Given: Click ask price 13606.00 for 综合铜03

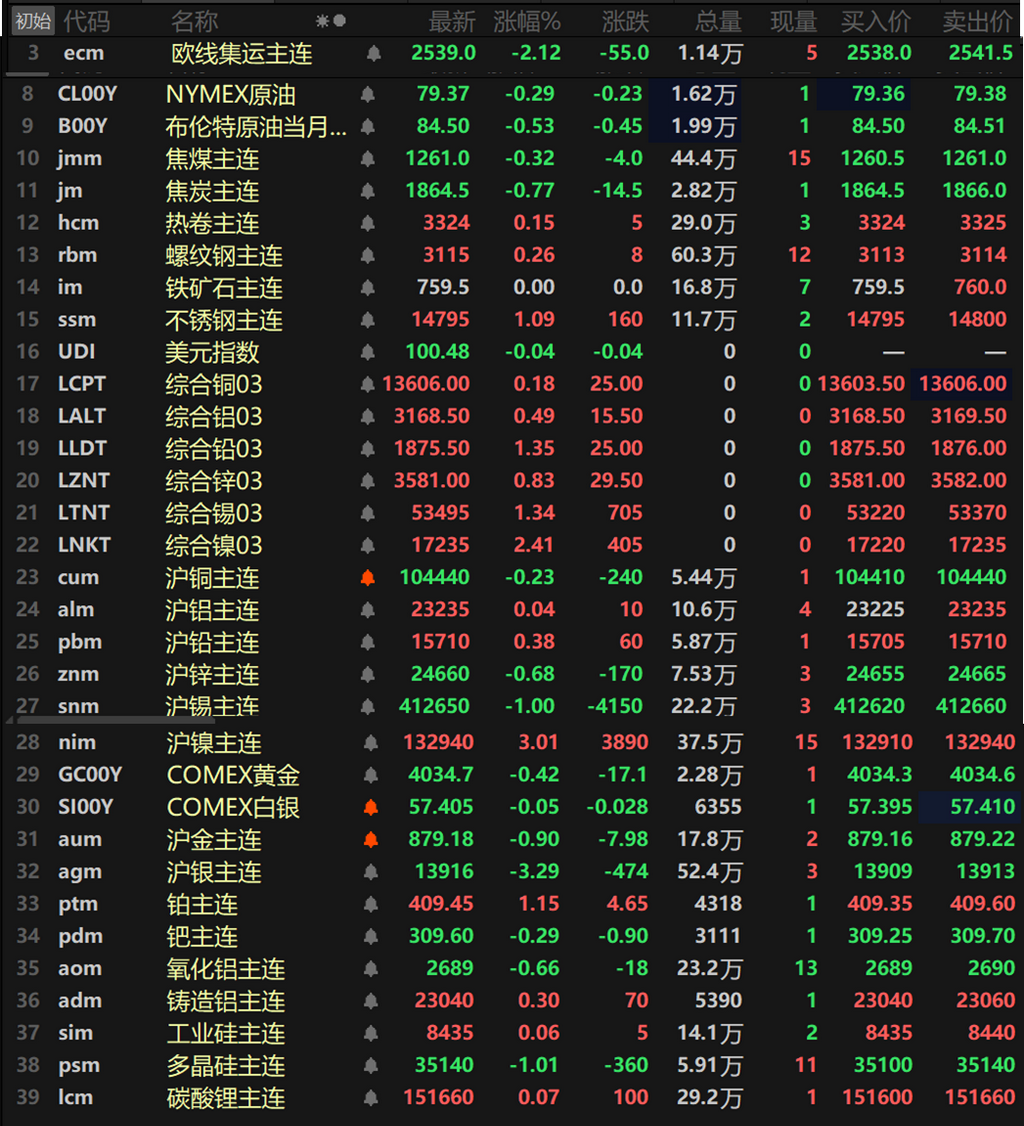Looking at the screenshot, I should pos(963,383).
